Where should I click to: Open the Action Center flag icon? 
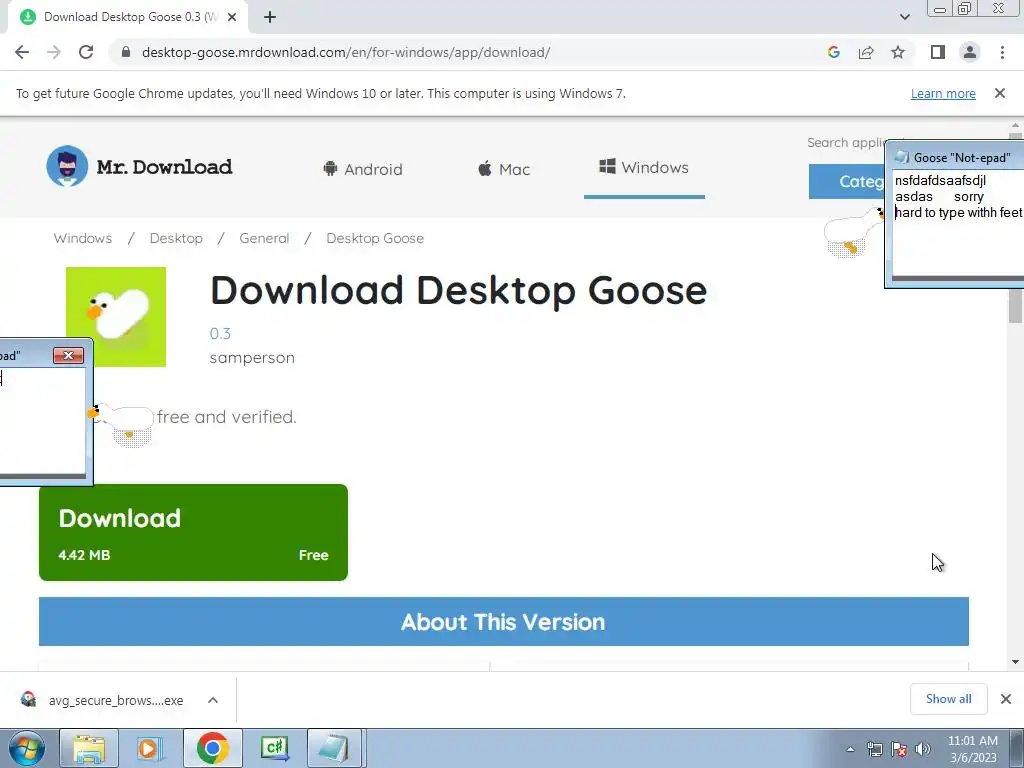point(899,749)
